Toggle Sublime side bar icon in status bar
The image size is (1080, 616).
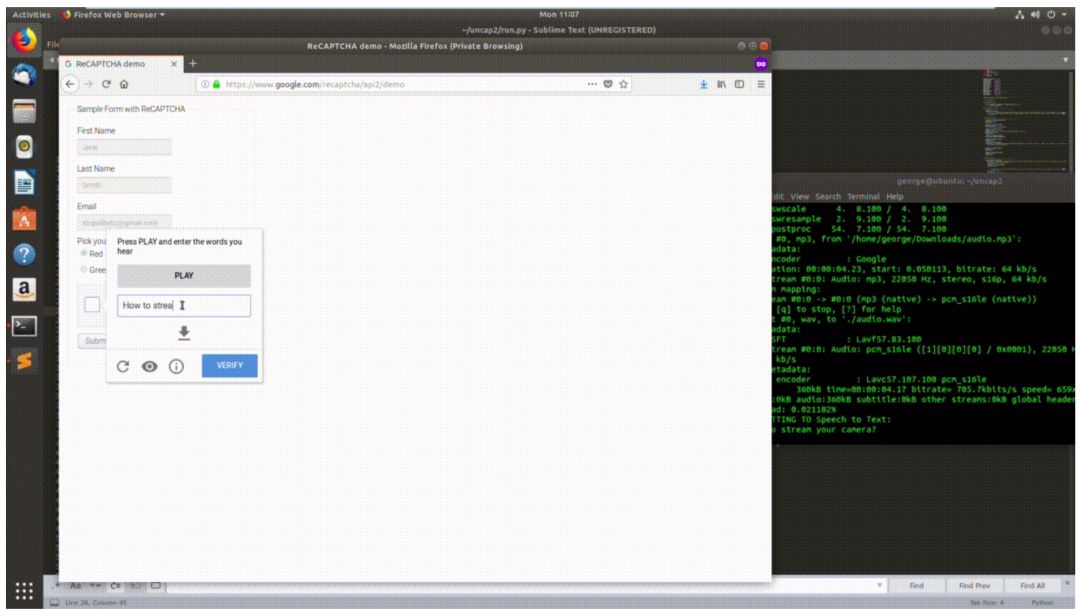[x=54, y=603]
